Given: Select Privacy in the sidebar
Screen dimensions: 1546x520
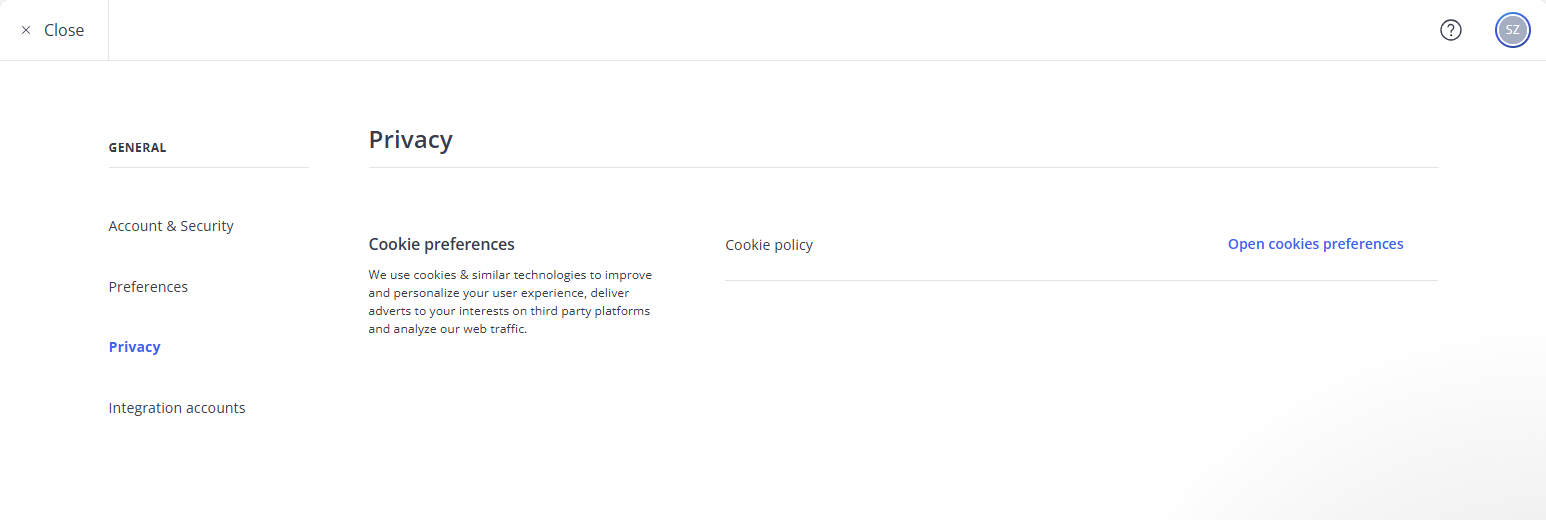Looking at the screenshot, I should pos(134,347).
